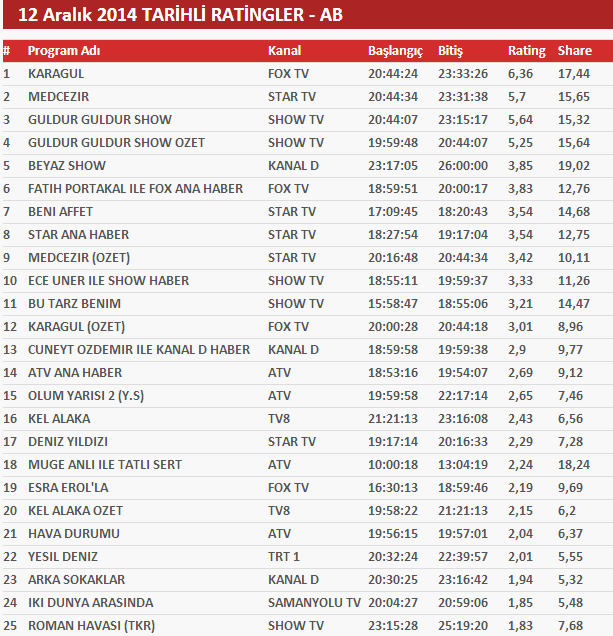The image size is (613, 636).
Task: Select 'OLUM YARISI 2 (Y.S)' program name
Action: coord(86,396)
